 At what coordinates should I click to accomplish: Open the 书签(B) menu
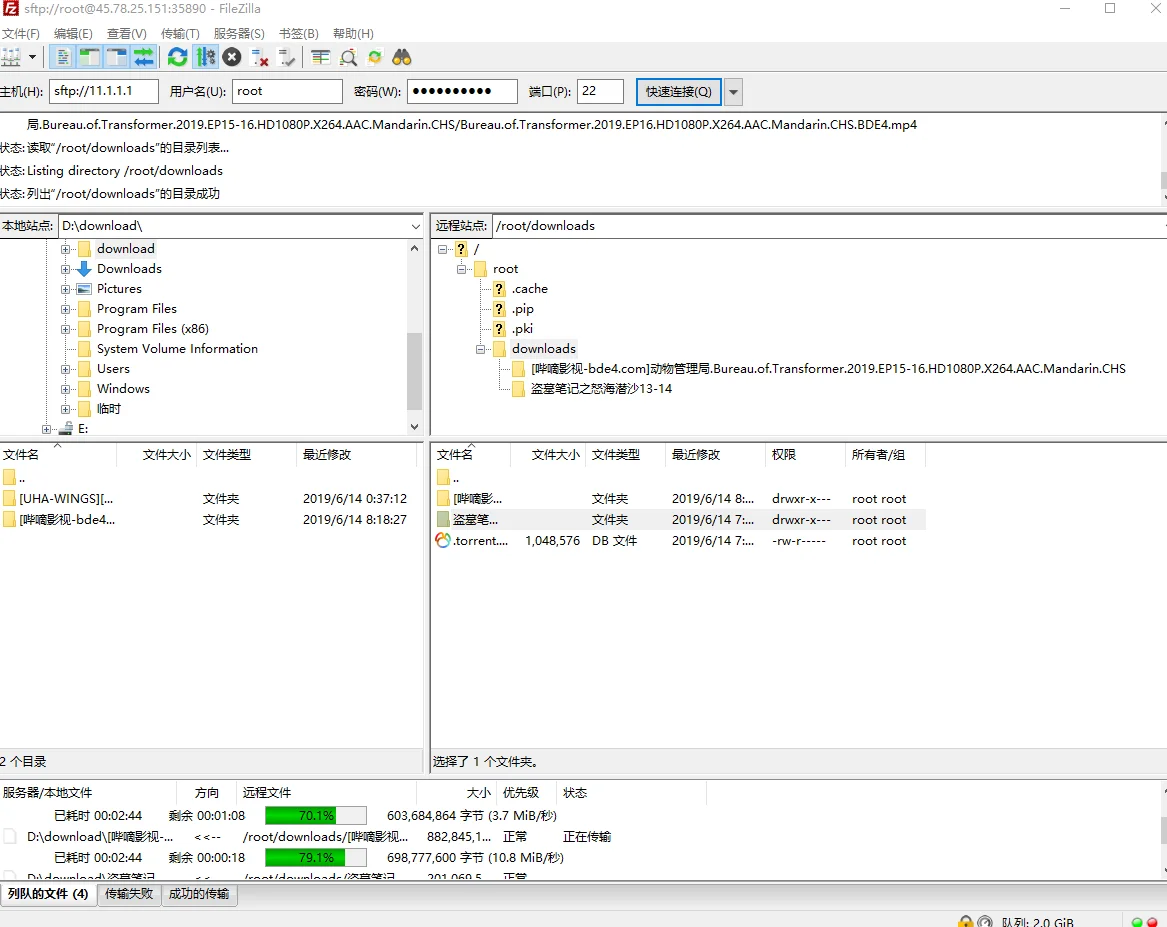click(298, 33)
